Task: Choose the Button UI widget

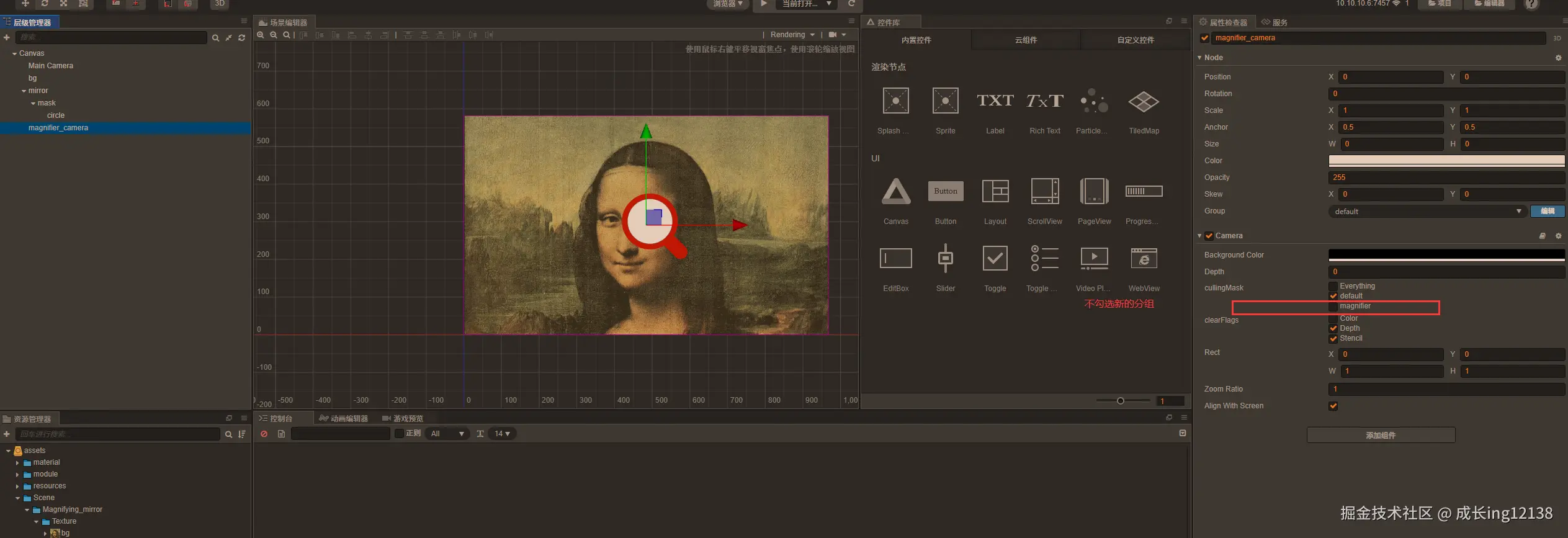Action: [946, 191]
